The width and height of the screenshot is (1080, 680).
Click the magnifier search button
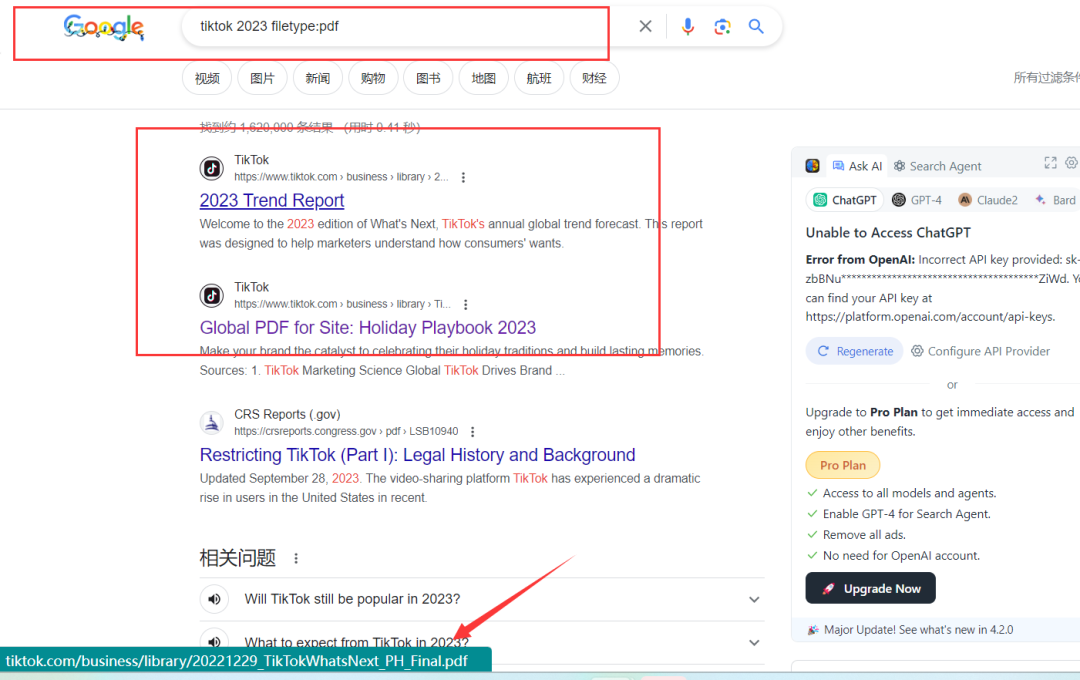(x=756, y=26)
